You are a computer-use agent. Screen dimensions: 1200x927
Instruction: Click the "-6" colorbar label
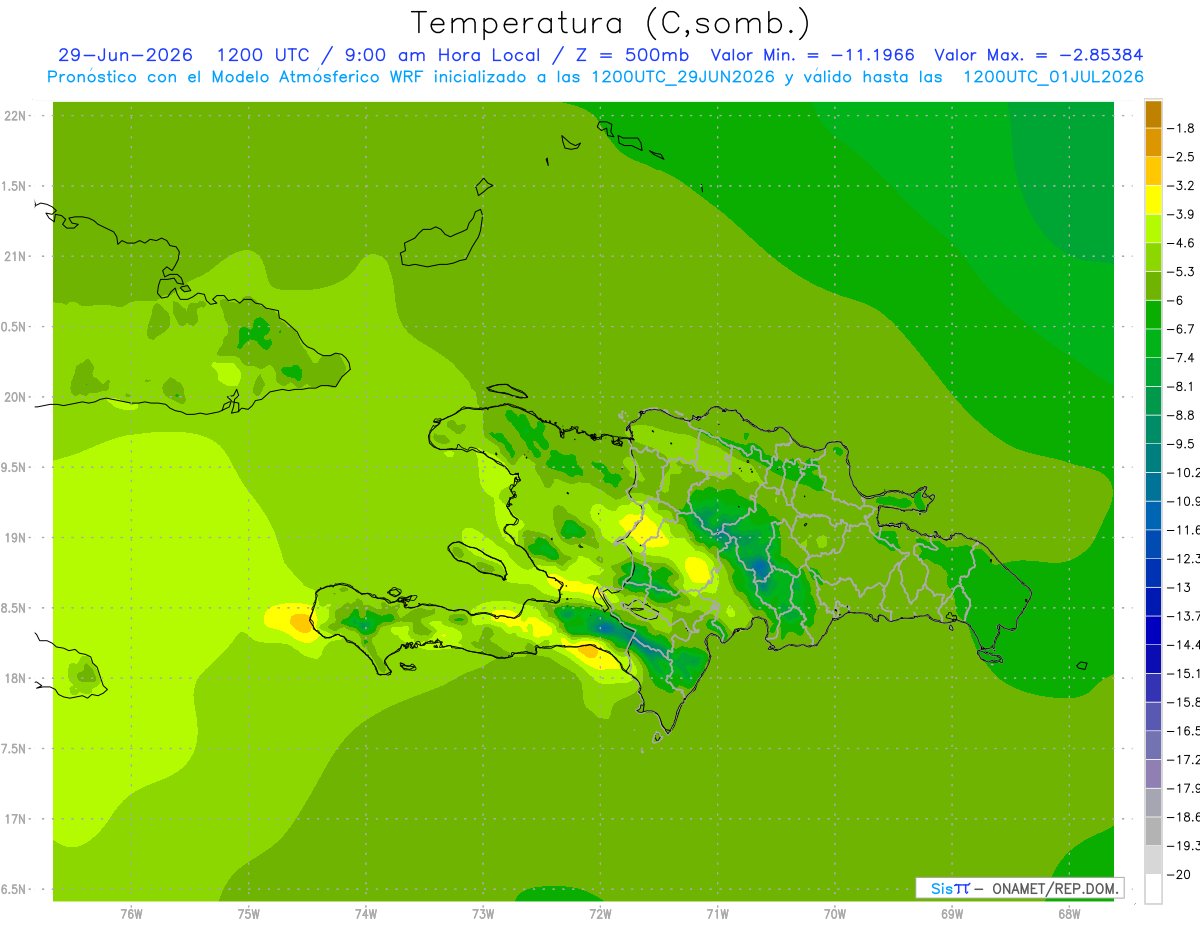[1176, 300]
